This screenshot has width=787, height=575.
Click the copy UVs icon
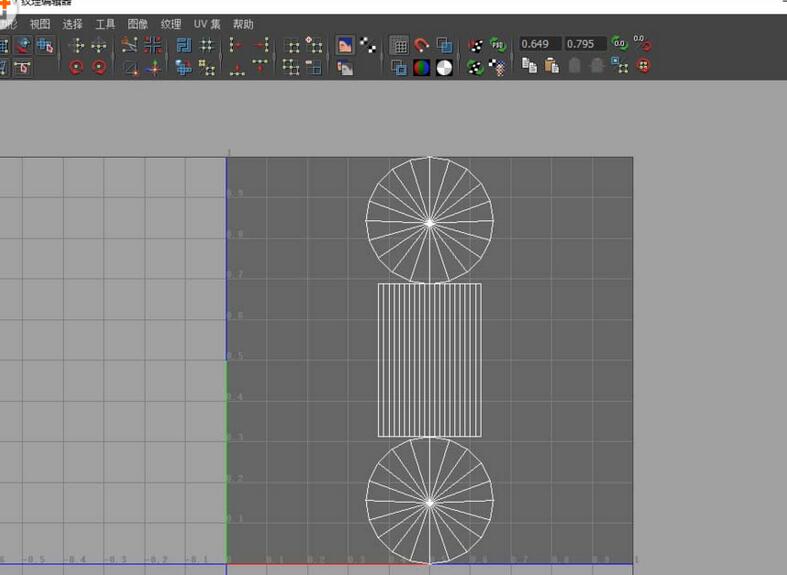click(529, 67)
